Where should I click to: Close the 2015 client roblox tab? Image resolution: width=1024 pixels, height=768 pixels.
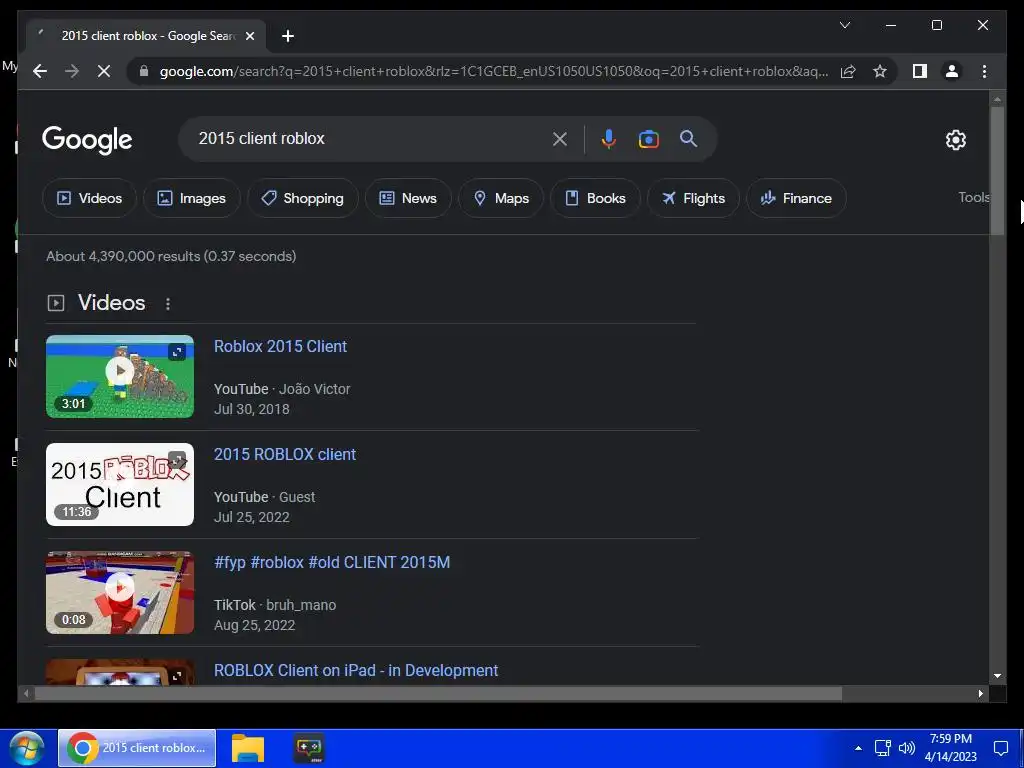click(x=249, y=36)
